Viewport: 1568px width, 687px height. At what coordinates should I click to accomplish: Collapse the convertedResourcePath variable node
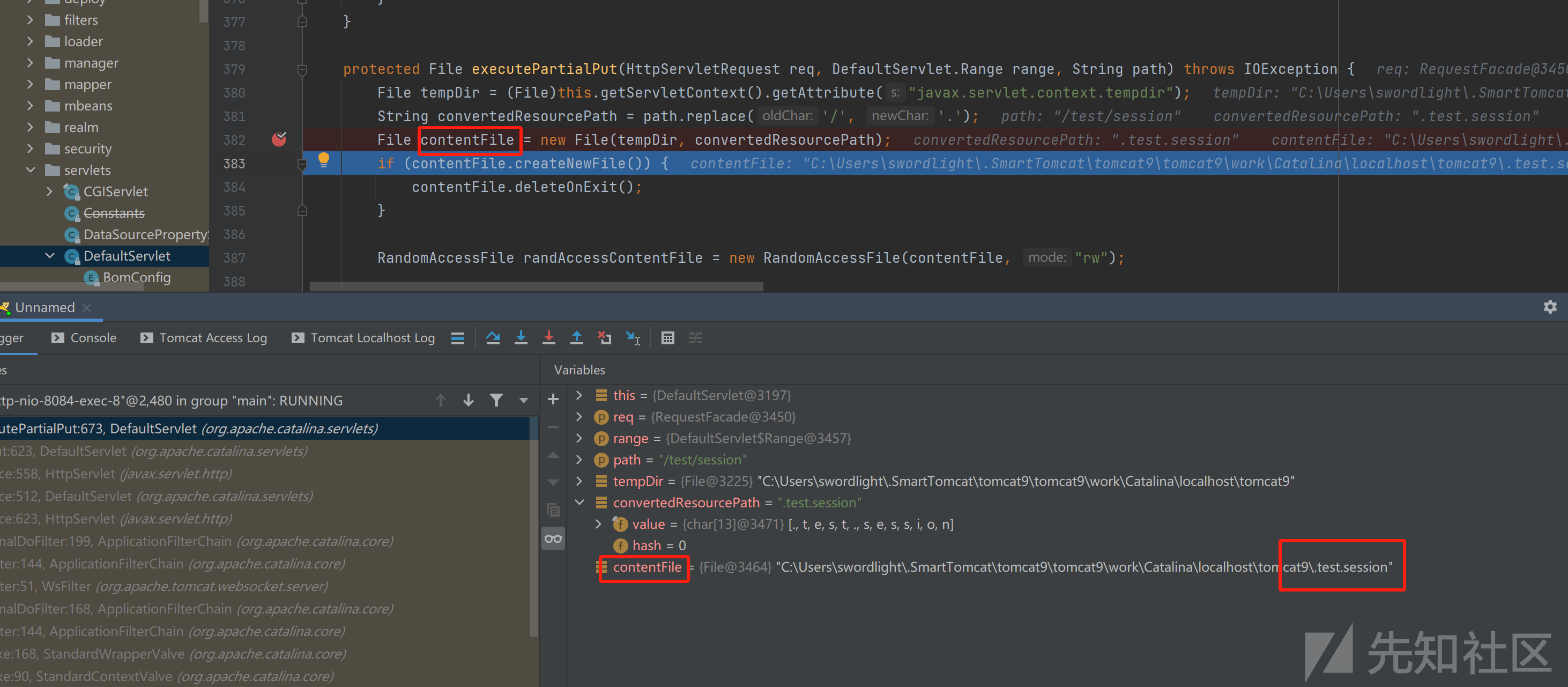tap(579, 503)
